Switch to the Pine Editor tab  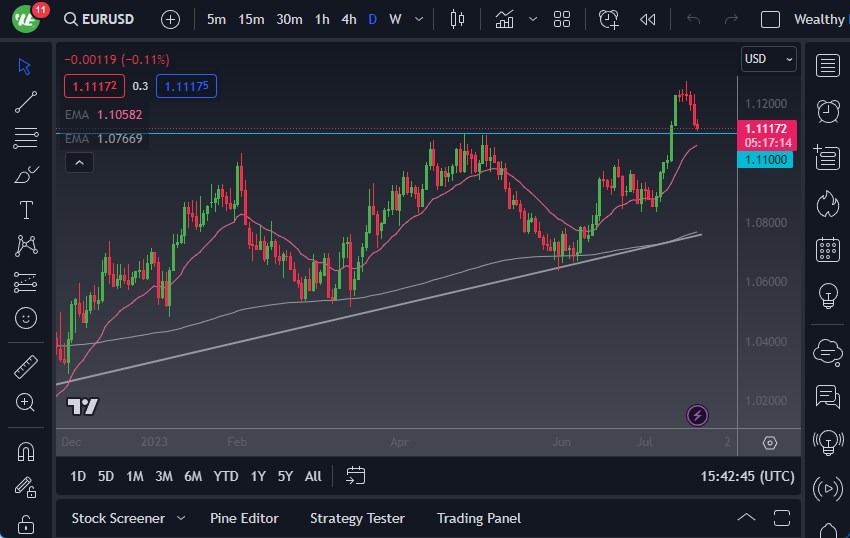244,518
